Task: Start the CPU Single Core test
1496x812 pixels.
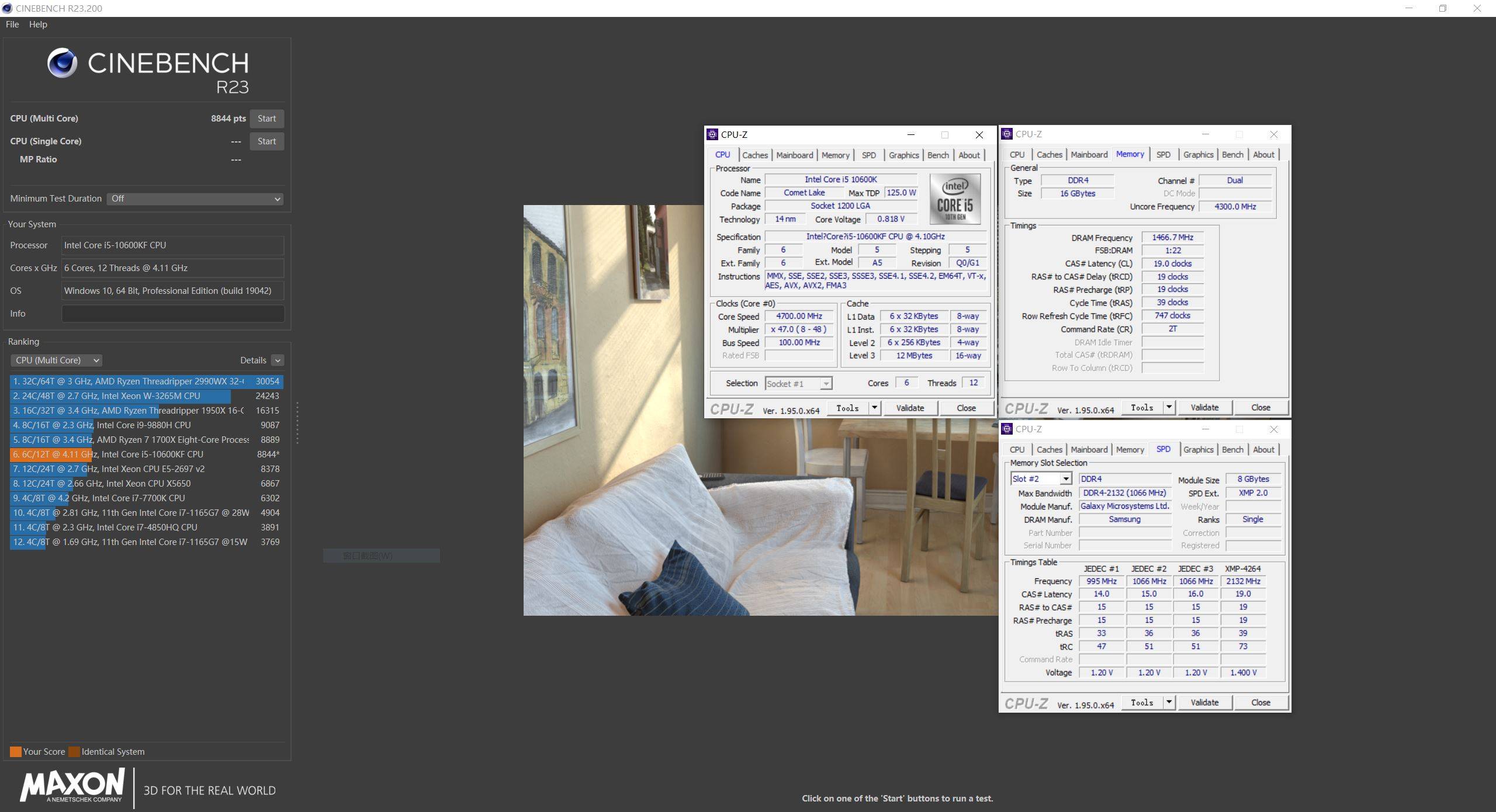Action: pos(266,141)
